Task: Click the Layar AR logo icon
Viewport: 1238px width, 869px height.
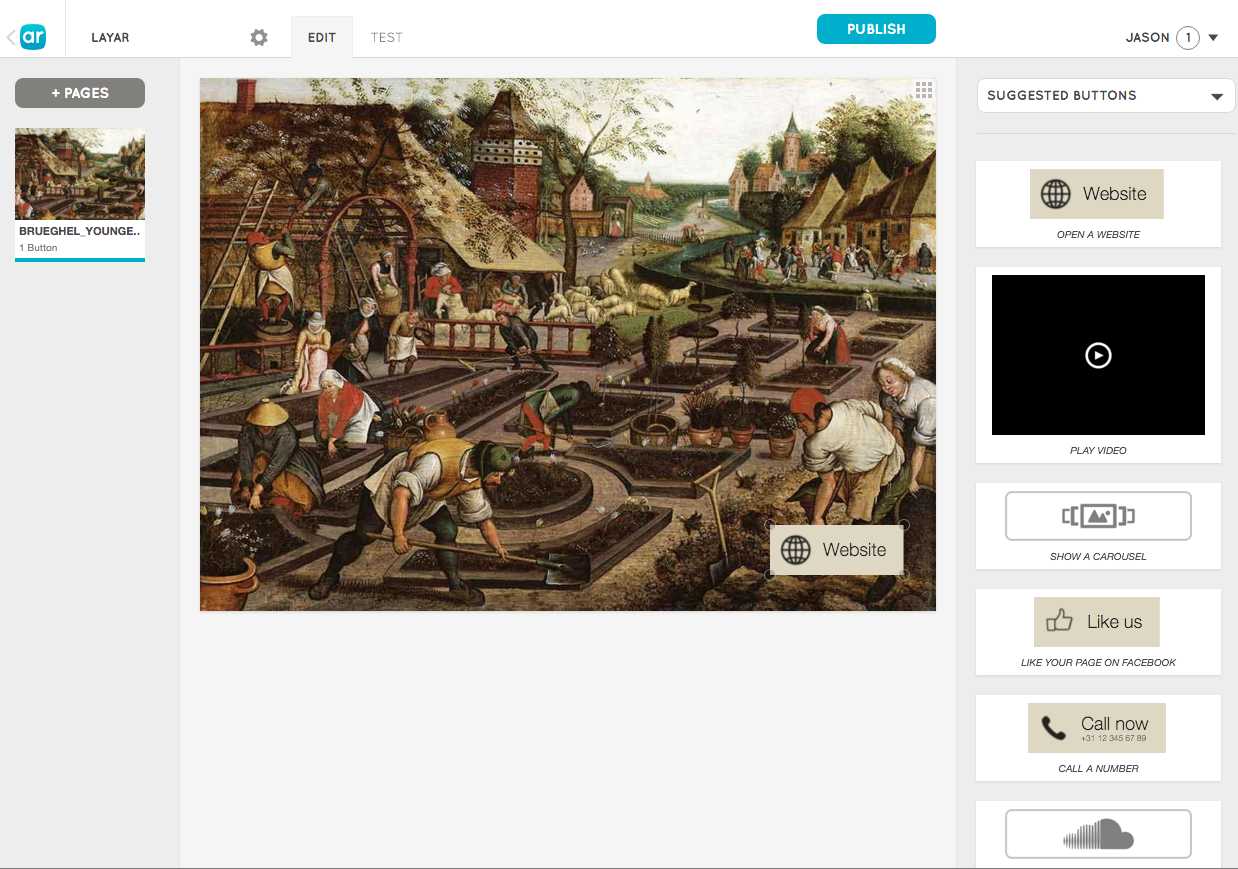Action: pos(33,37)
